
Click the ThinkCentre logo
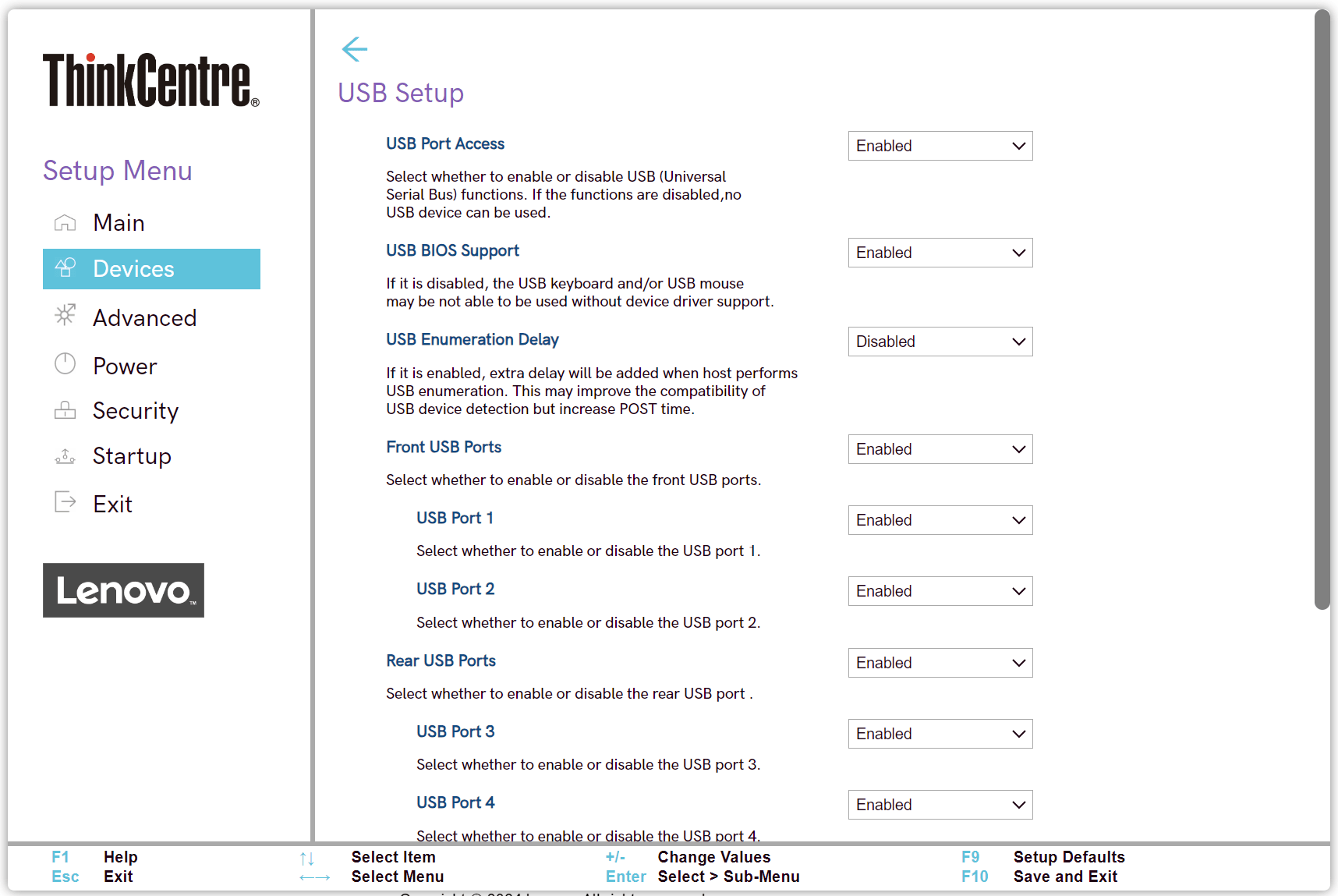pyautogui.click(x=151, y=80)
